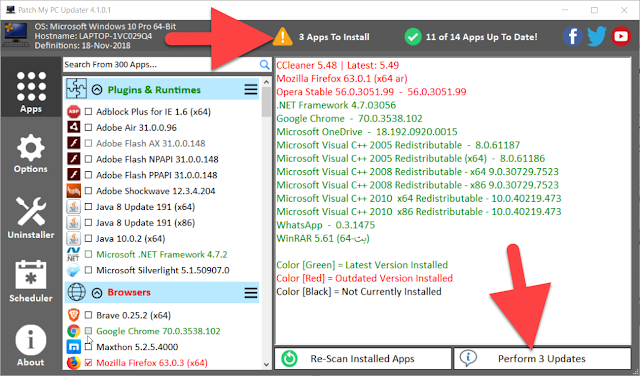Viewport: 640px width, 376px height.
Task: Select .NET Framework 4.7.03056 entry
Action: [x=336, y=105]
